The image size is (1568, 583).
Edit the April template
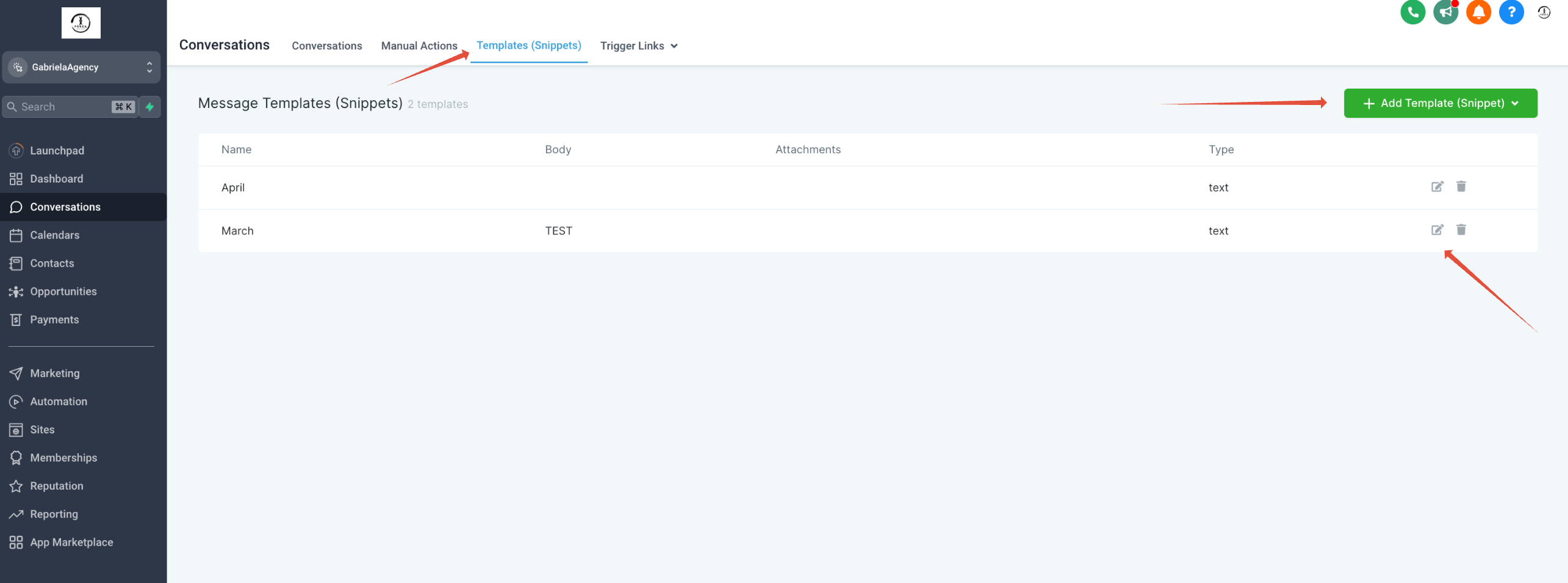tap(1437, 187)
